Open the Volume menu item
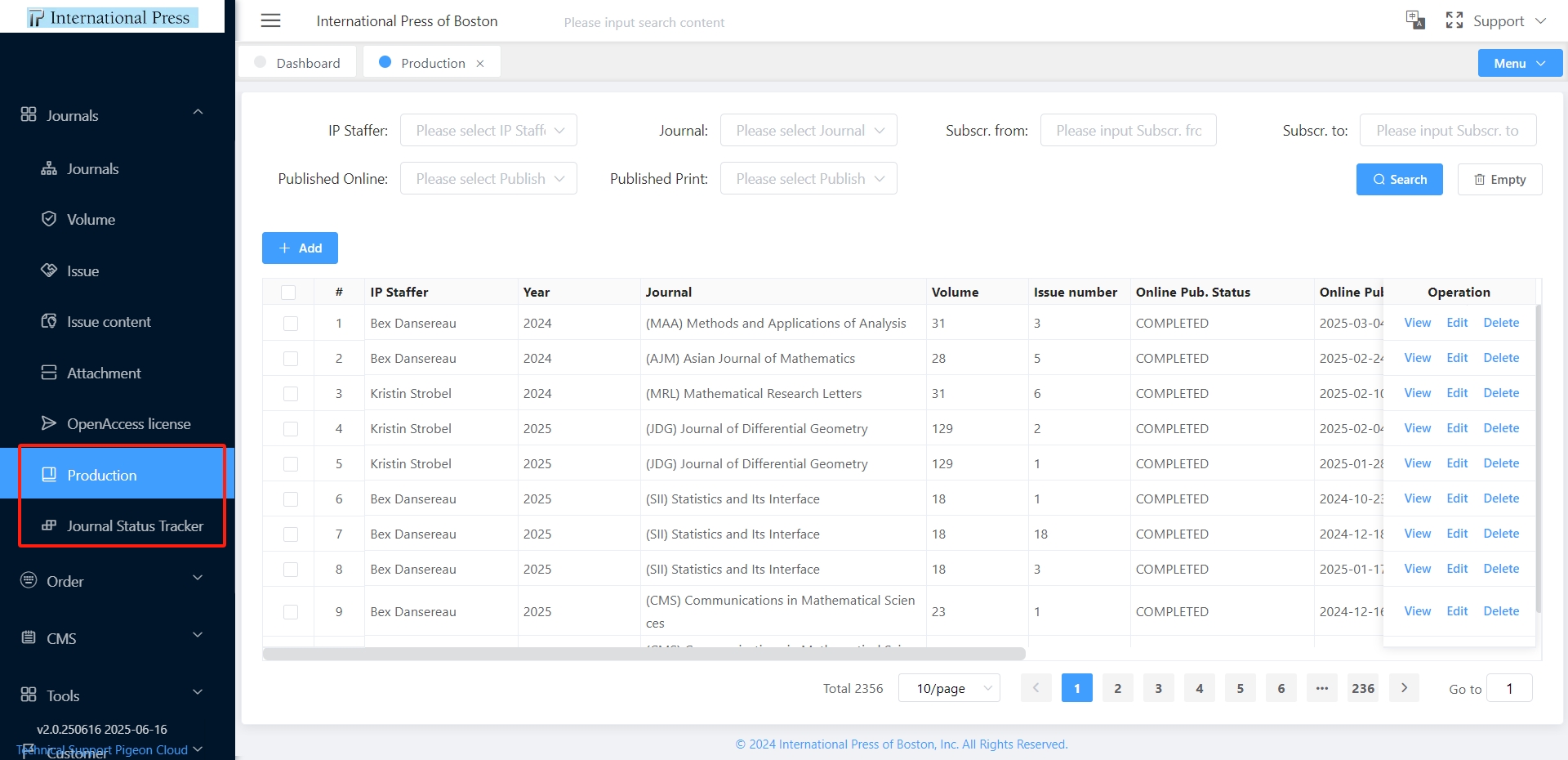 (117, 219)
